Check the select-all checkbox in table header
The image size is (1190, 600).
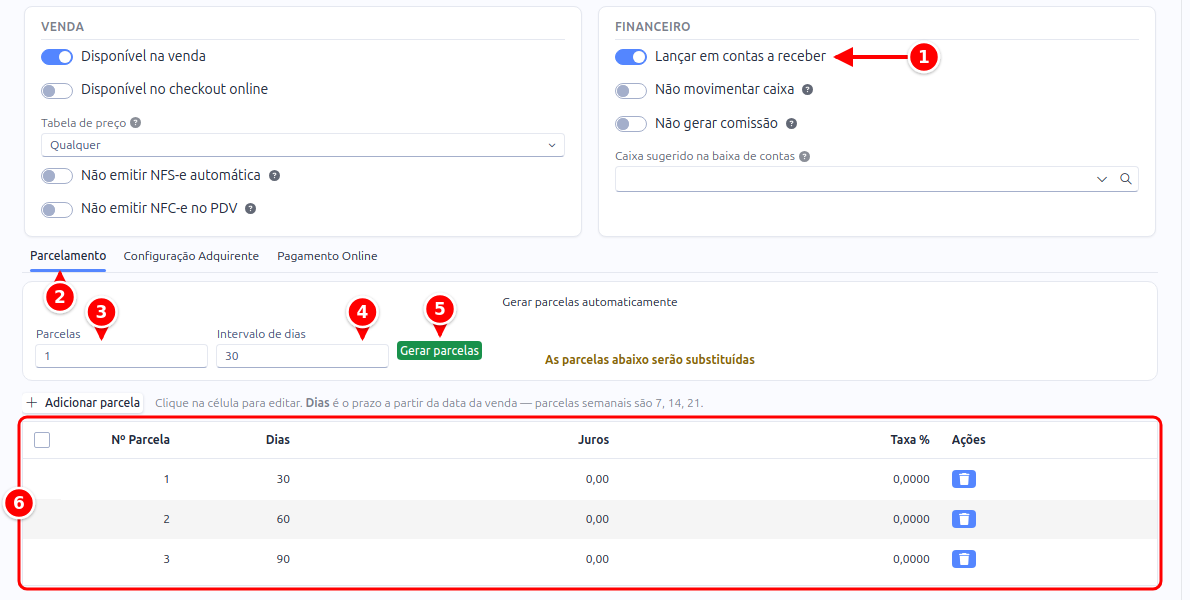coord(42,440)
